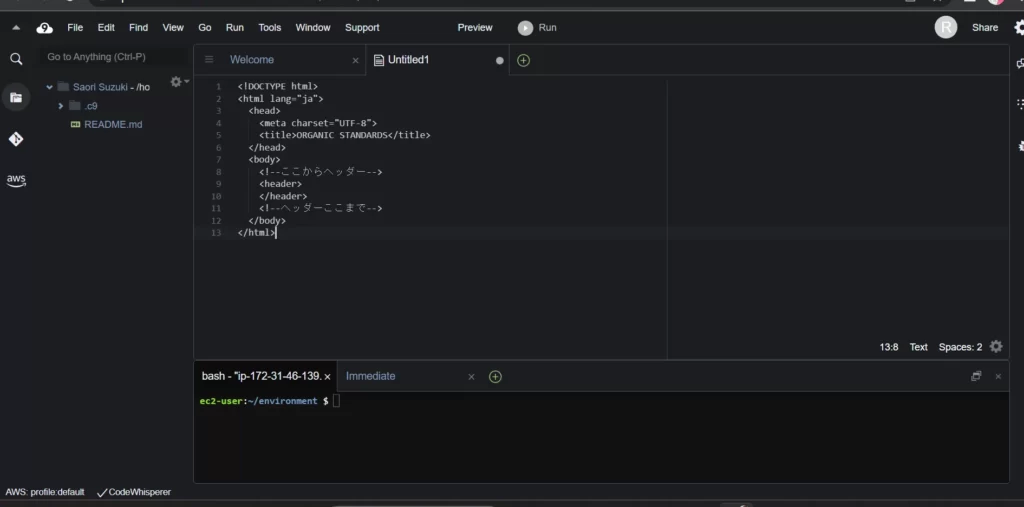Close the bash terminal tab
Viewport: 1024px width, 507px height.
[327, 377]
